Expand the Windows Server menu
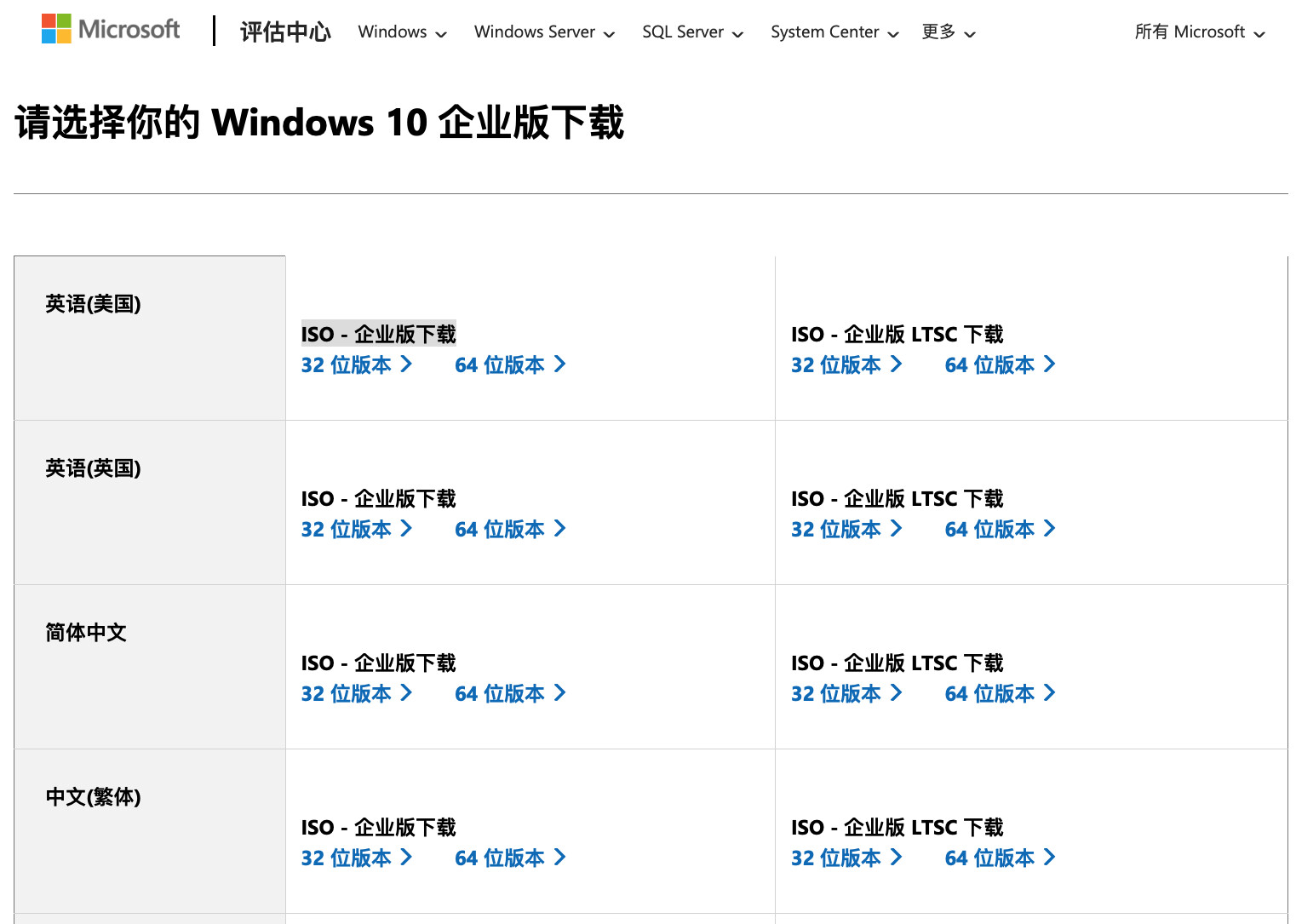This screenshot has height=924, width=1296. (x=544, y=32)
